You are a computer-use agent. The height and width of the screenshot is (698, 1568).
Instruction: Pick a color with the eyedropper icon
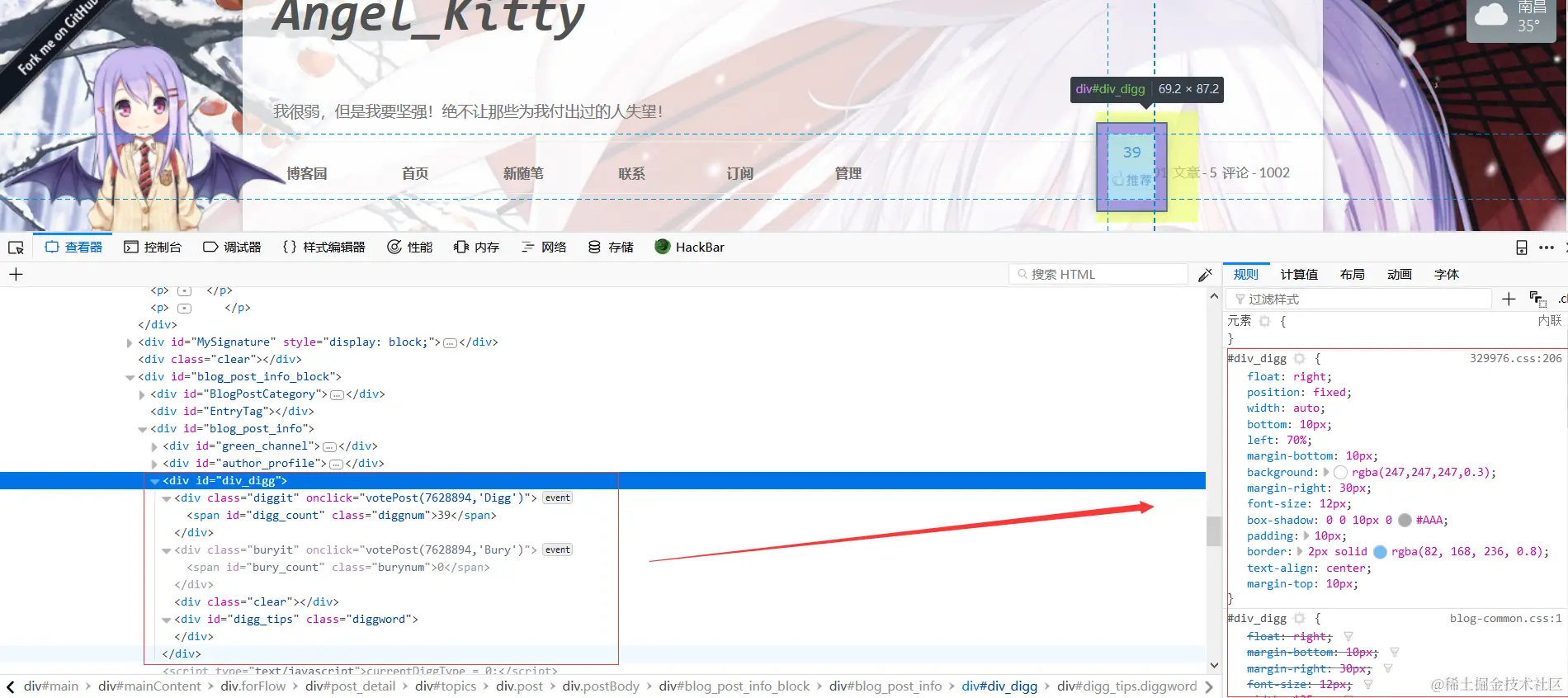tap(1205, 274)
